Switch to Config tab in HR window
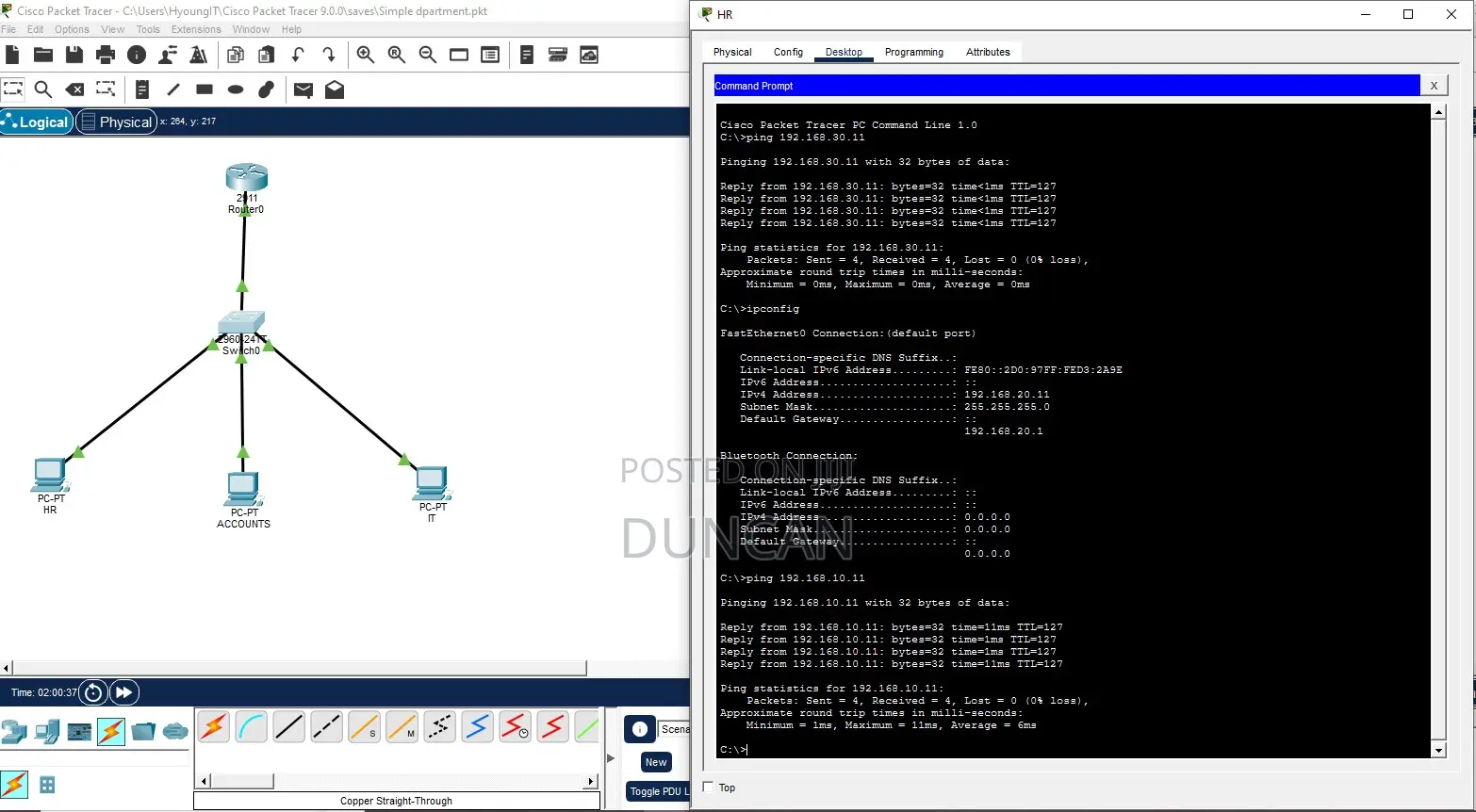The image size is (1476, 812). 788,52
